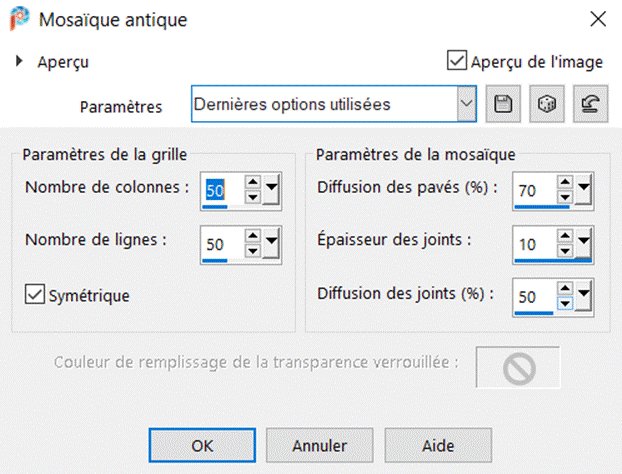Decrease the Nombre de lignes value
622x474 pixels.
(x=252, y=249)
